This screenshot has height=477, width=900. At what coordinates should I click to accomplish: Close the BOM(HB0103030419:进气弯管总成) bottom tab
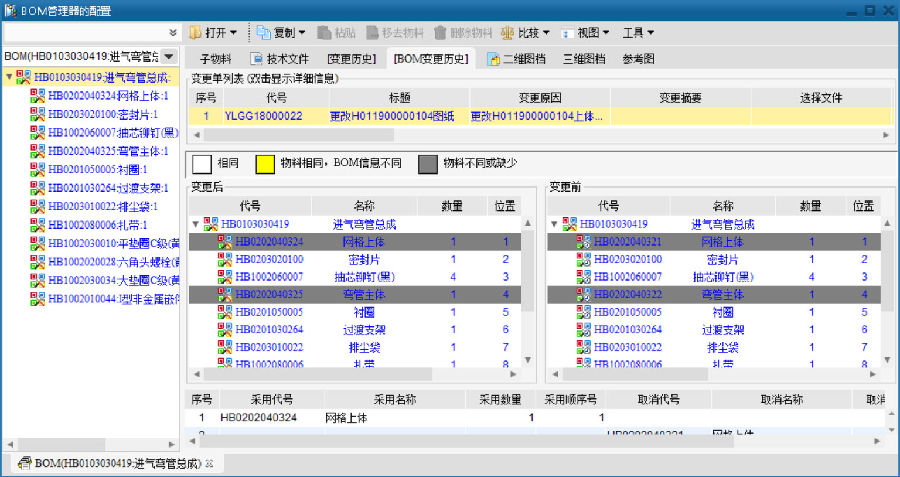[x=210, y=463]
